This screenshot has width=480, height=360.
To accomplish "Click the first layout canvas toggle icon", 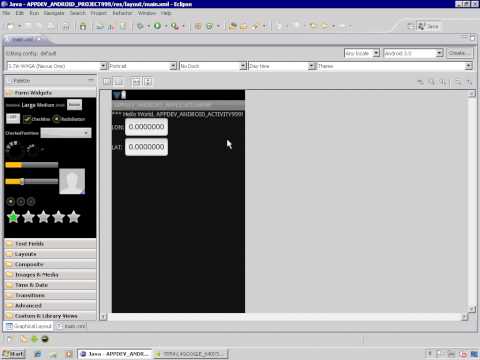I will pos(107,82).
